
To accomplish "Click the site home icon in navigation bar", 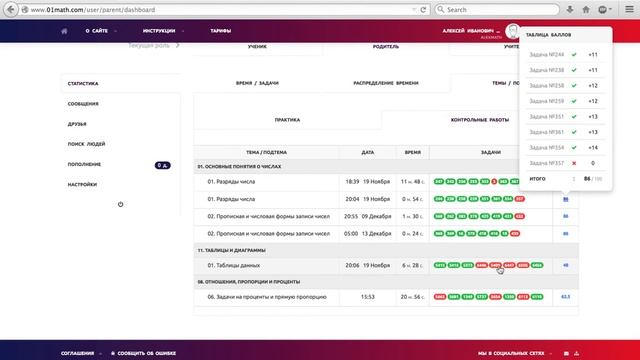I will 64,31.
